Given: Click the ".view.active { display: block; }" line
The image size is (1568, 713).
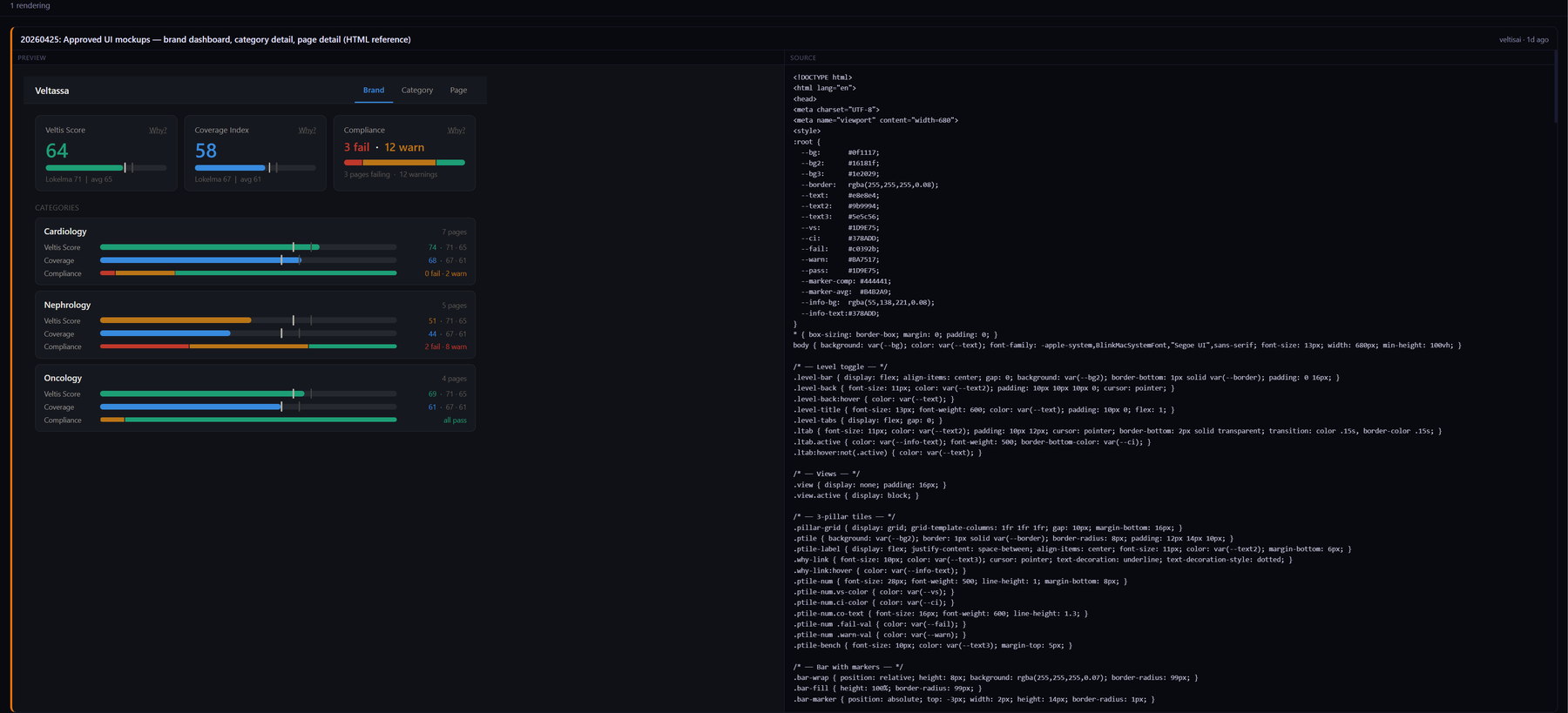Looking at the screenshot, I should point(855,495).
